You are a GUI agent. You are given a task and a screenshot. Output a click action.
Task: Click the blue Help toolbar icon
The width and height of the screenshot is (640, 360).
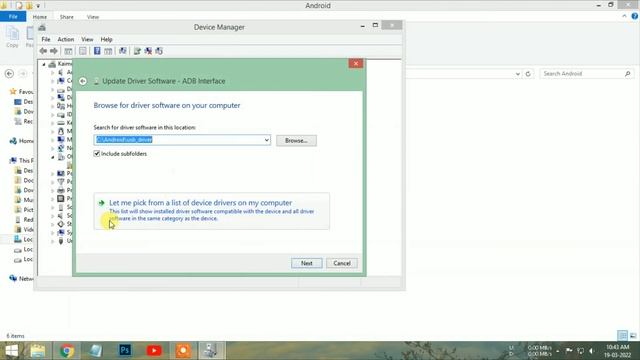[x=97, y=51]
